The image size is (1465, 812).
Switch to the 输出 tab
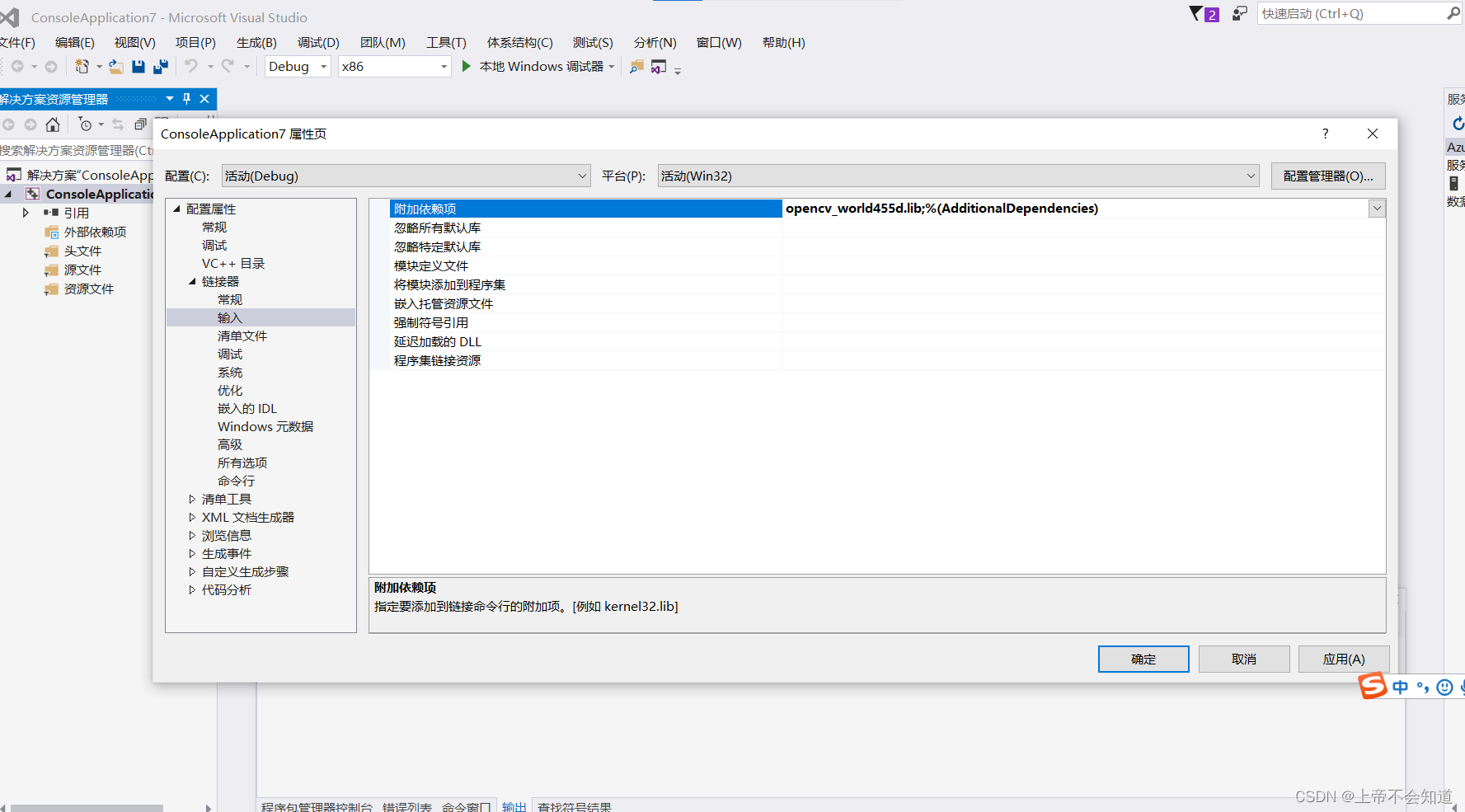(514, 806)
